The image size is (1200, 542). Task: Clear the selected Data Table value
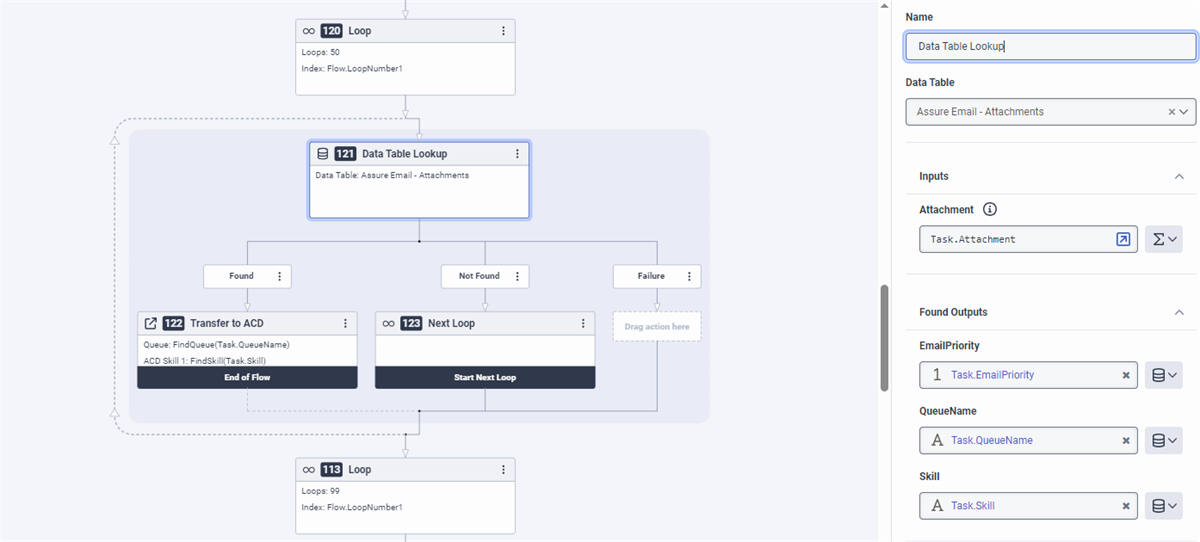[x=1172, y=112]
